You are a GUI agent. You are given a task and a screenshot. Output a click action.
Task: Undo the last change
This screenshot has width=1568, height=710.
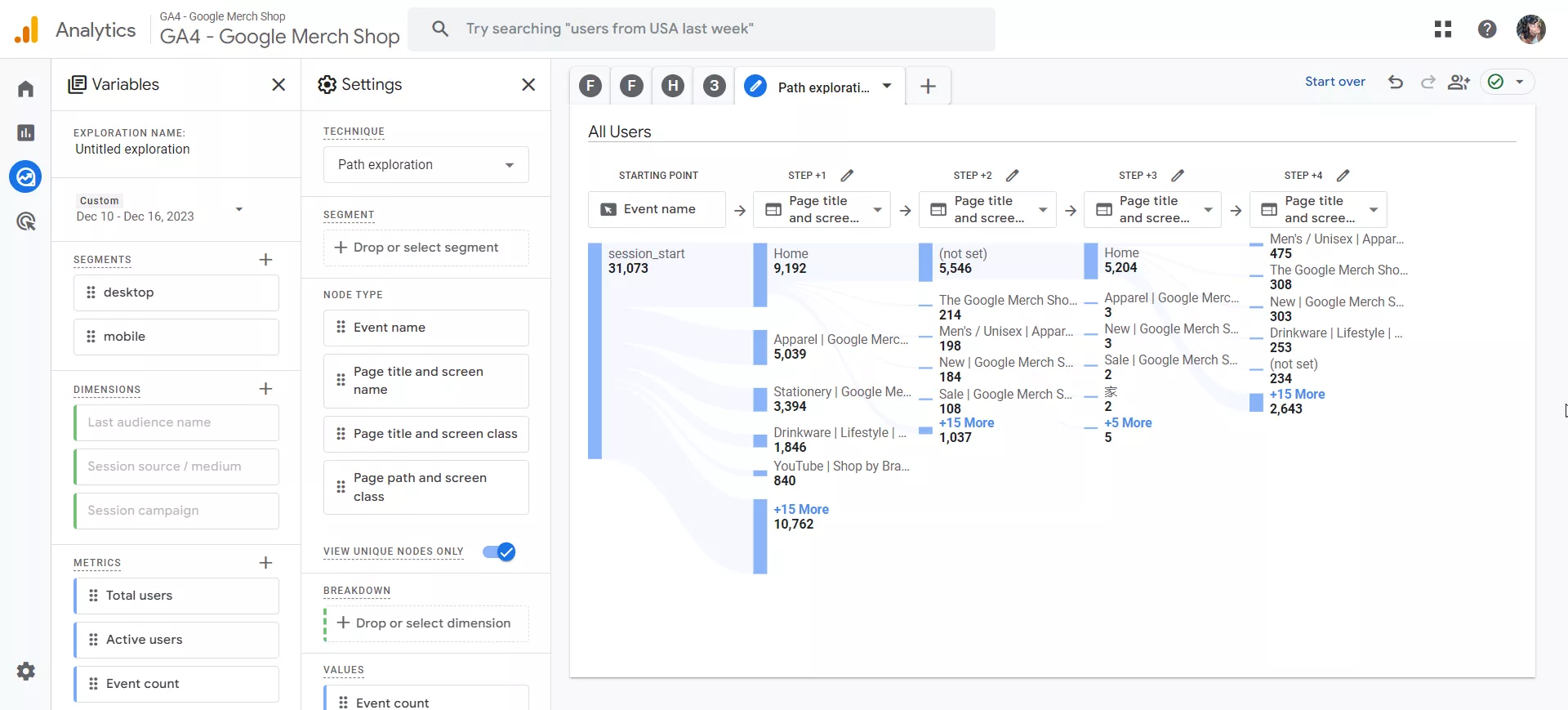(x=1396, y=82)
